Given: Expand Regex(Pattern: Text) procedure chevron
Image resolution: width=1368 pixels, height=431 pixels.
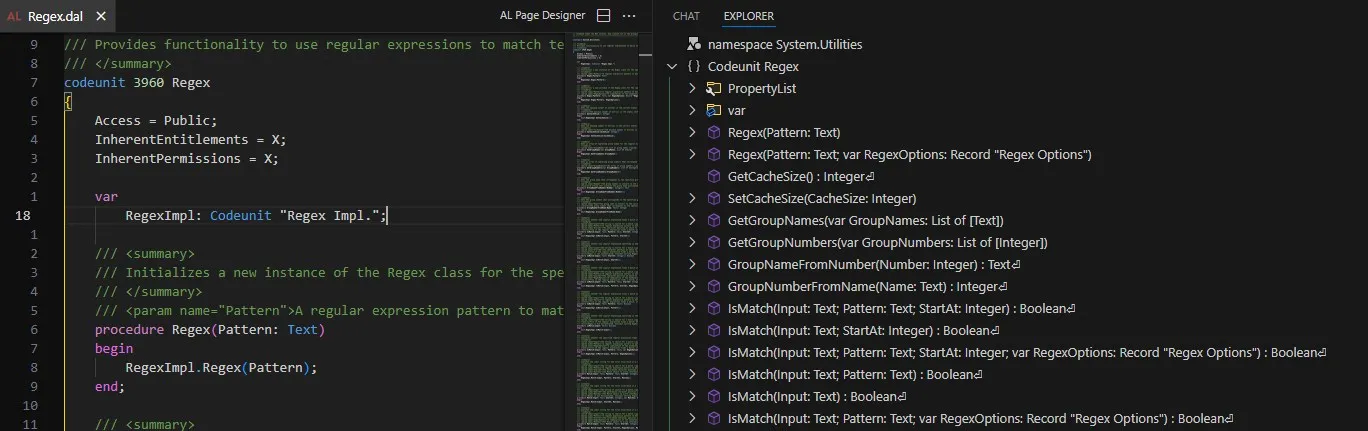Looking at the screenshot, I should (691, 132).
